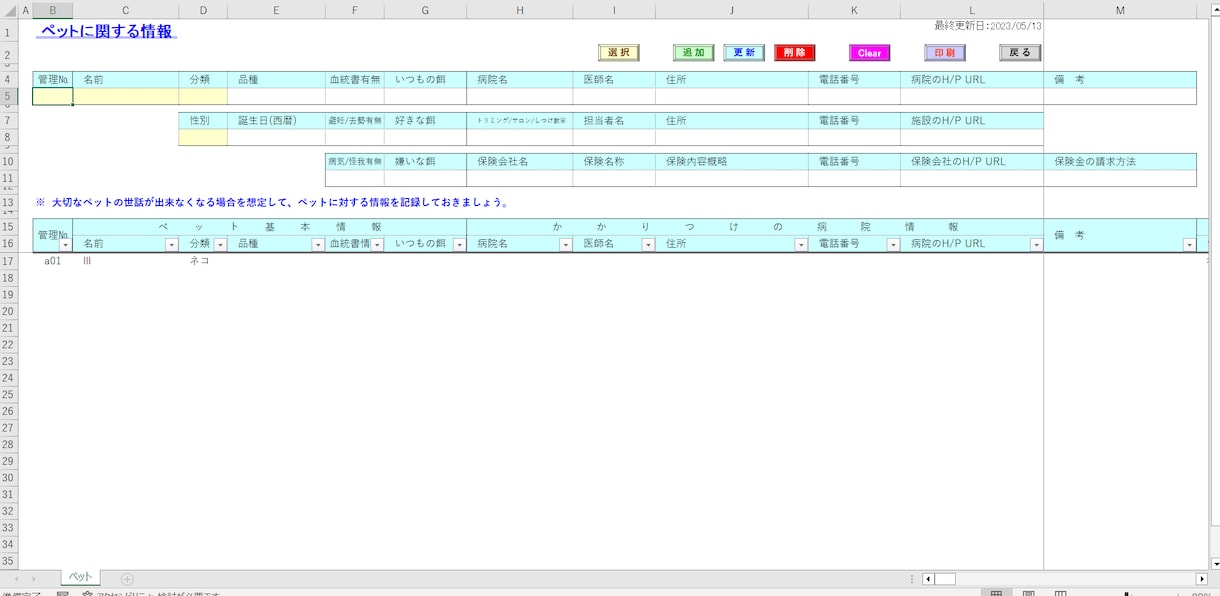Click the 備考 input cell in row 5

point(1120,97)
